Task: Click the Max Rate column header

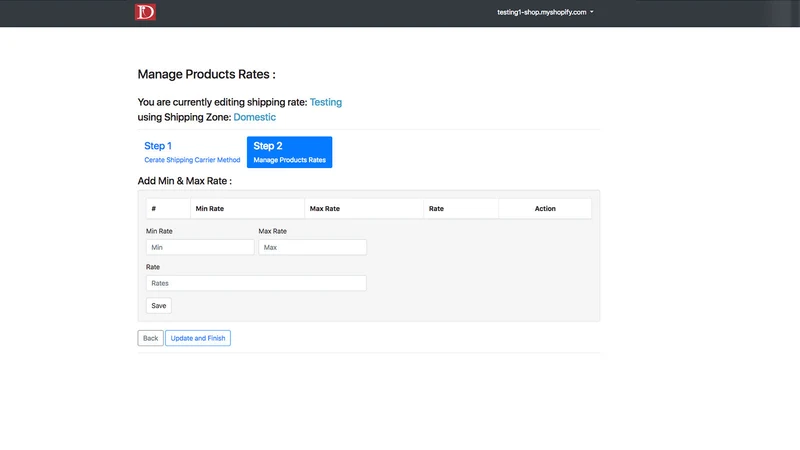Action: coord(364,209)
